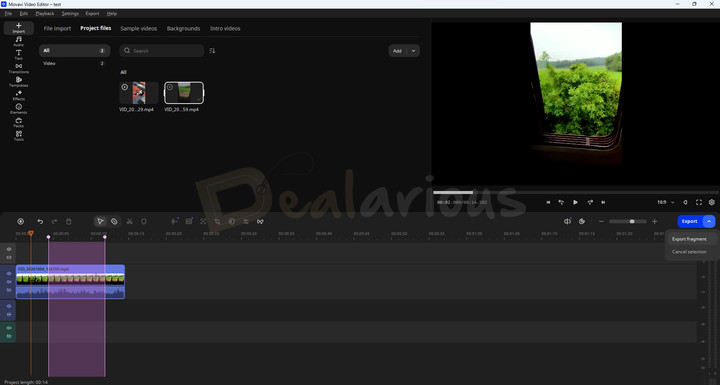
Task: Click the add track circle-plus icon
Action: 21,221
